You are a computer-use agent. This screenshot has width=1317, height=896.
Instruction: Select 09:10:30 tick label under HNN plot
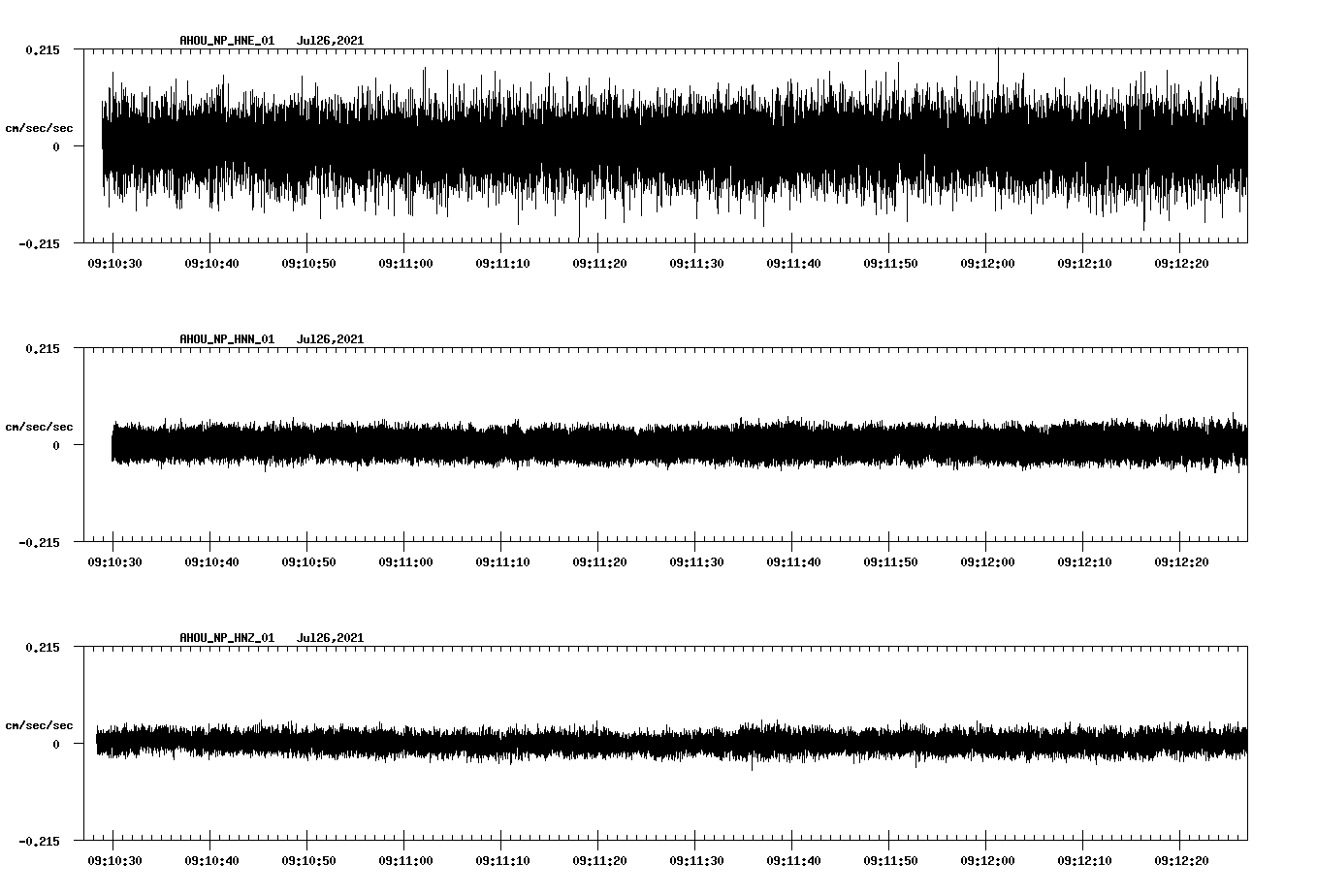pos(114,562)
